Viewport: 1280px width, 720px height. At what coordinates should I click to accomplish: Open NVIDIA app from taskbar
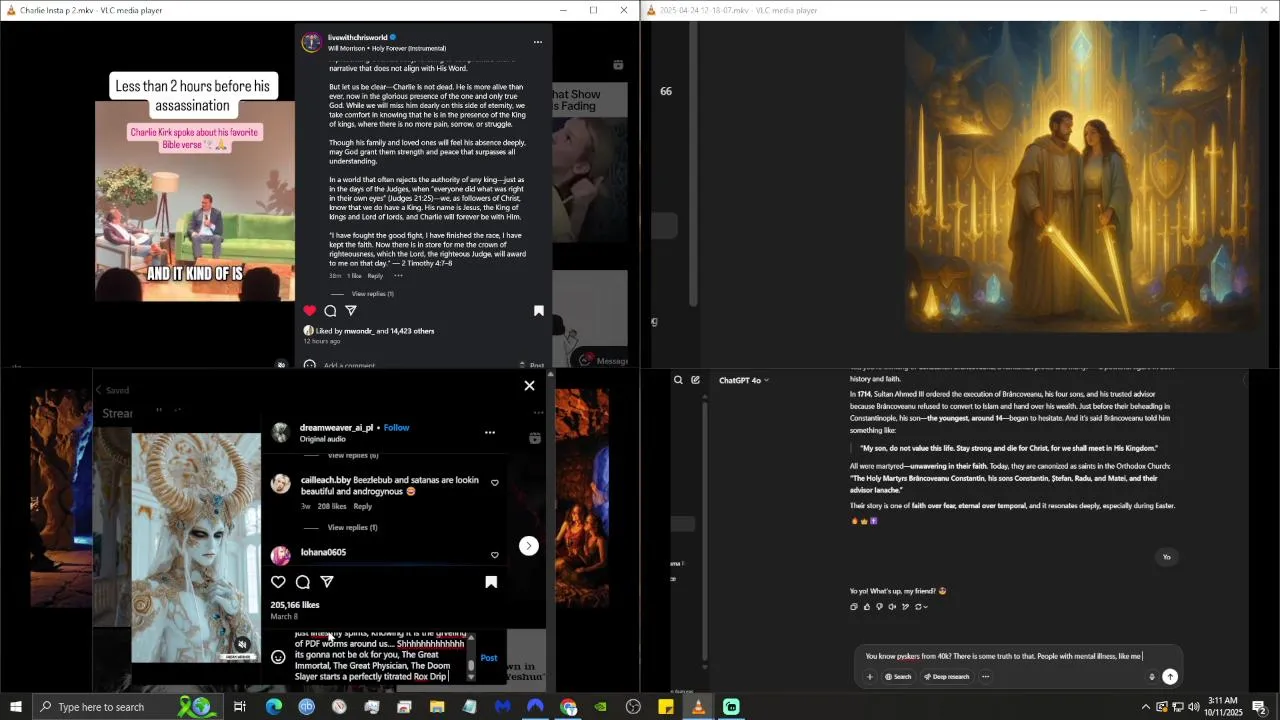[x=600, y=707]
